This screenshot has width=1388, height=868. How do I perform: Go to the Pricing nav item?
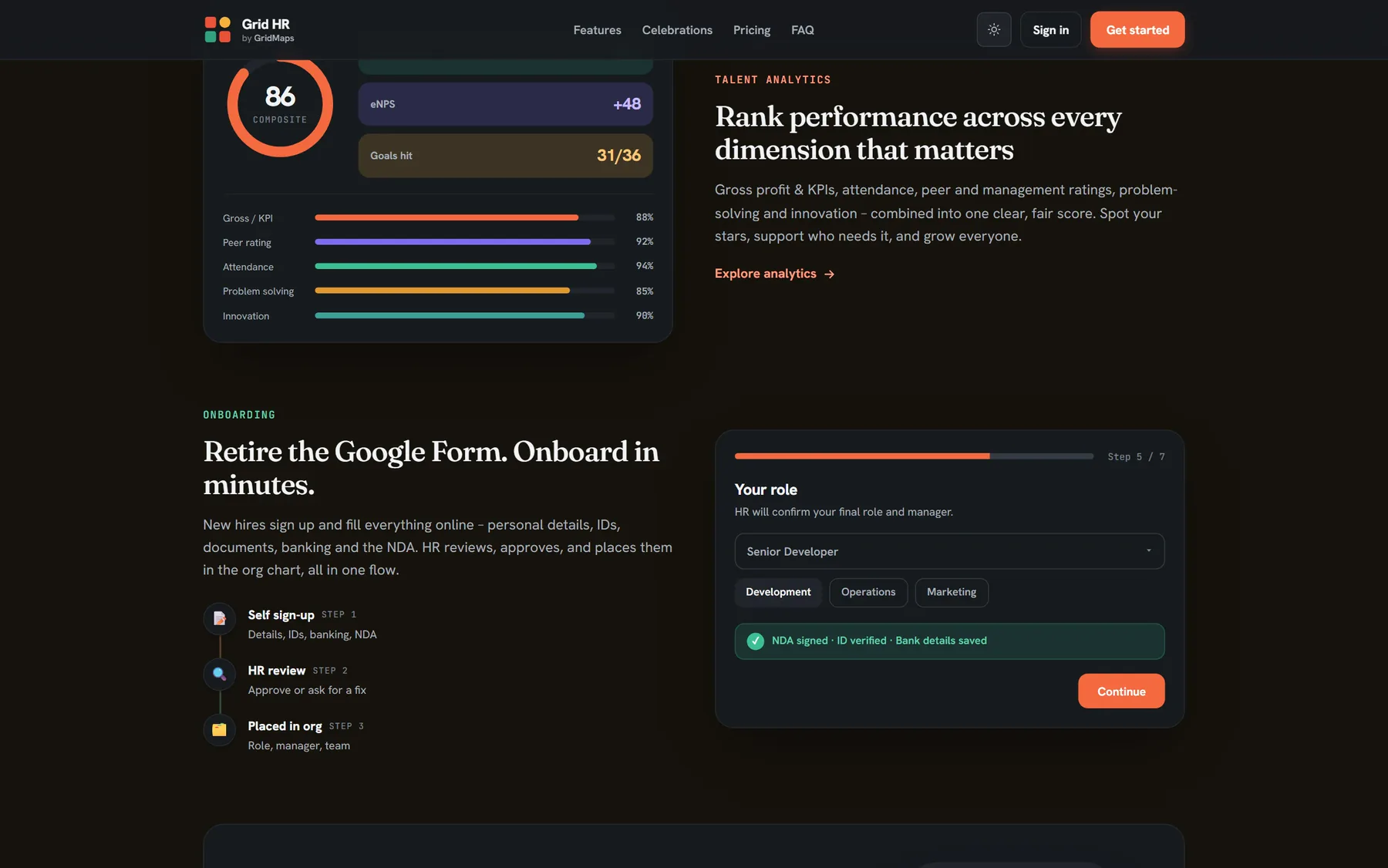pos(752,30)
